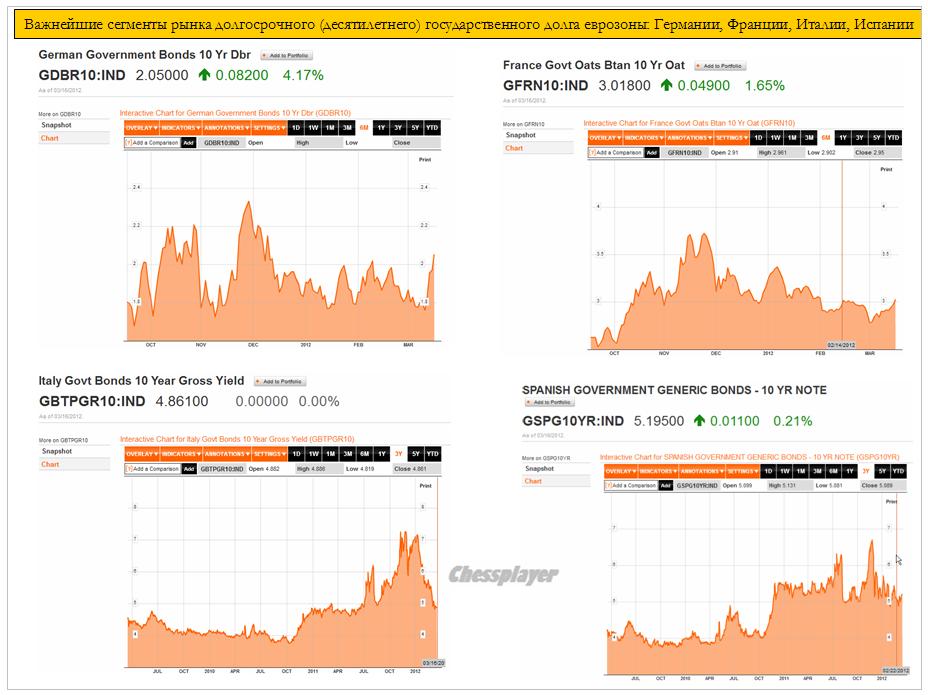
Task: Click the black Add button in German chart
Action: point(188,143)
